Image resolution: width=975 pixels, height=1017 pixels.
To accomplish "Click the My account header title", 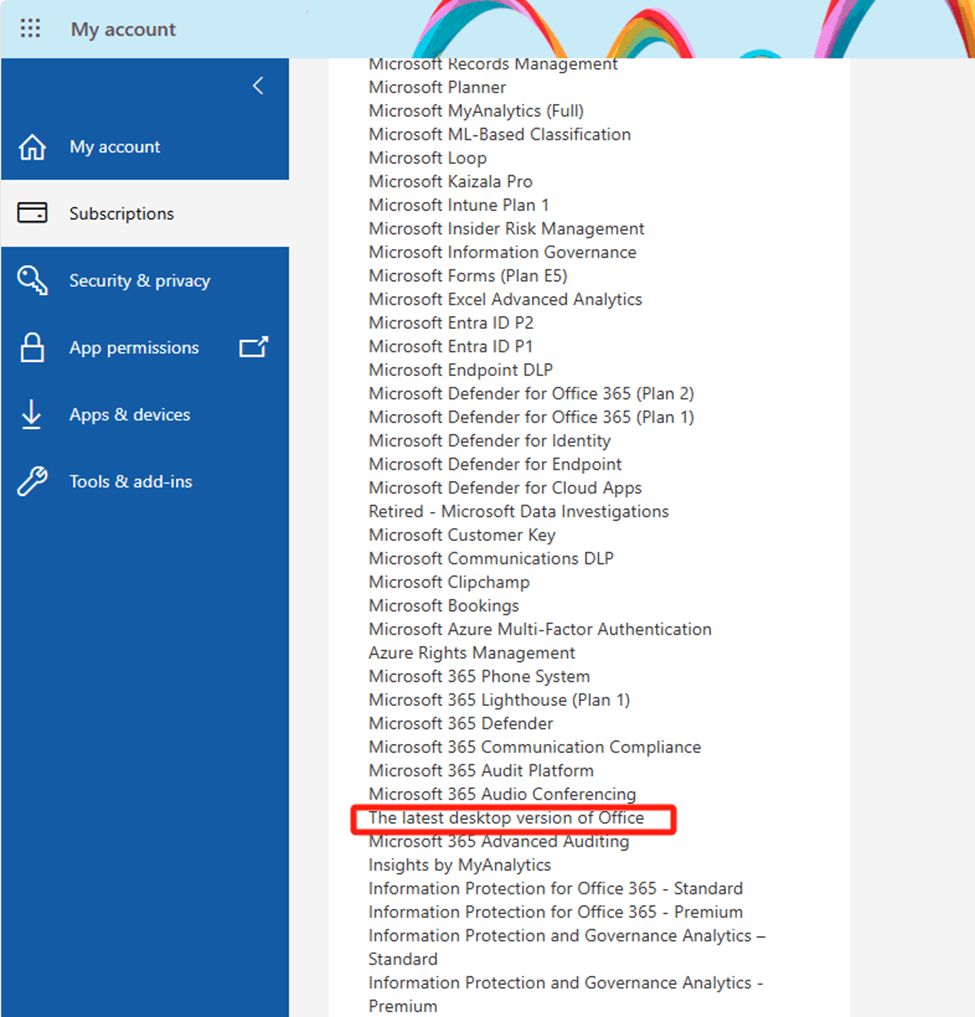I will pyautogui.click(x=123, y=29).
